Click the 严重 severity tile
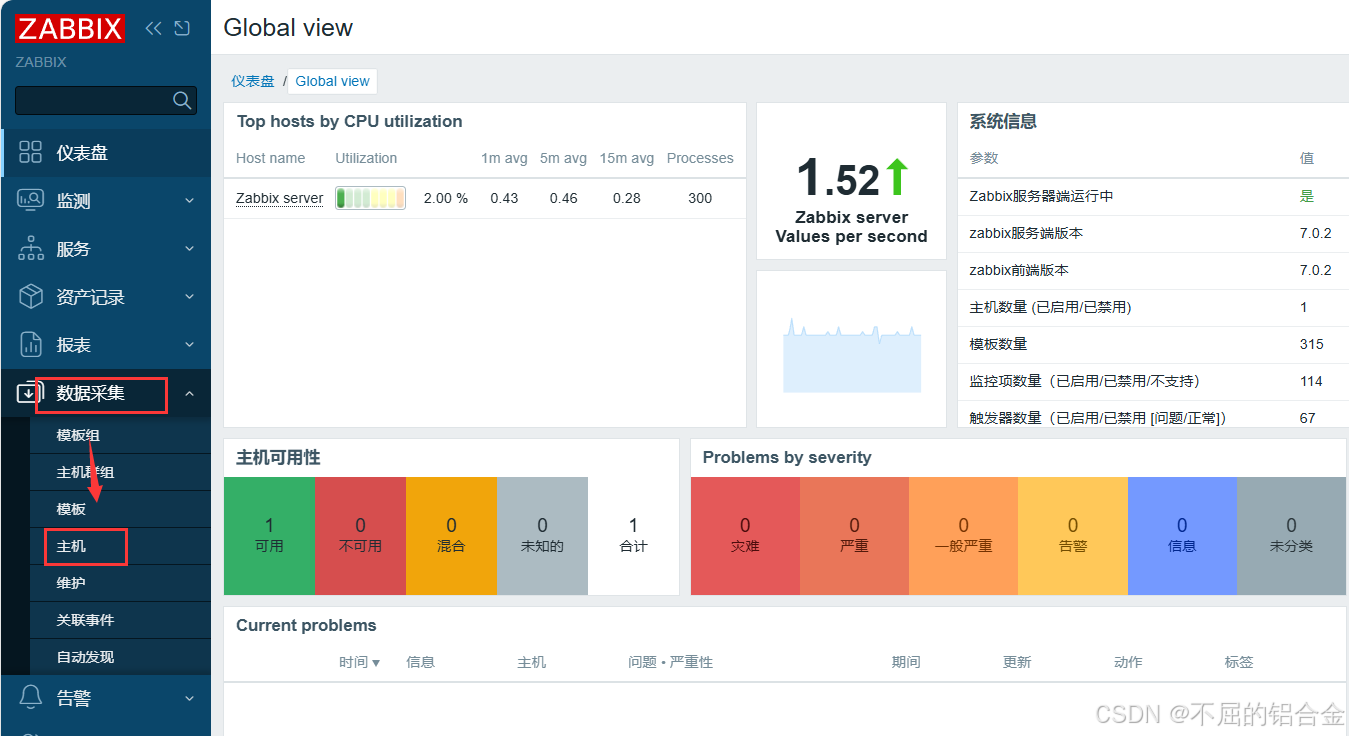This screenshot has height=736, width=1349. point(854,536)
